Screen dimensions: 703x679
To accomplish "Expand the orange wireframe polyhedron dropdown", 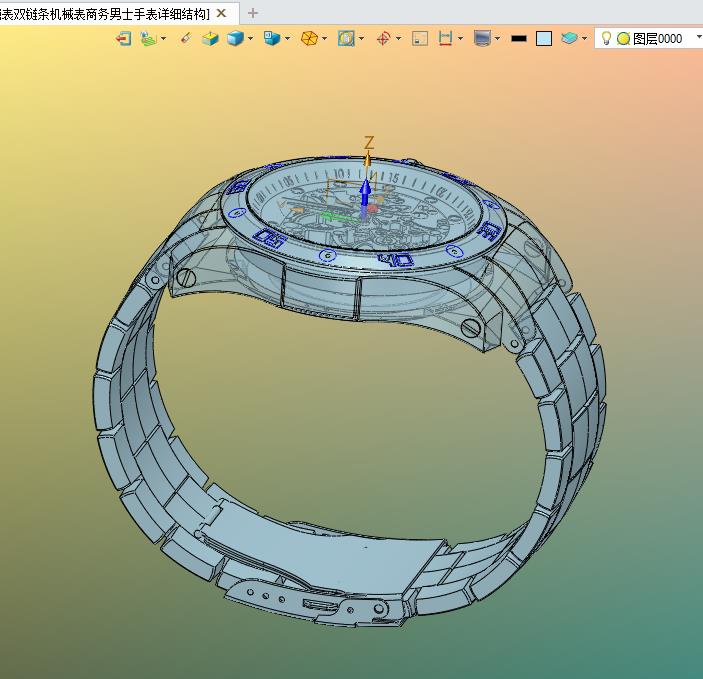I will coord(325,39).
